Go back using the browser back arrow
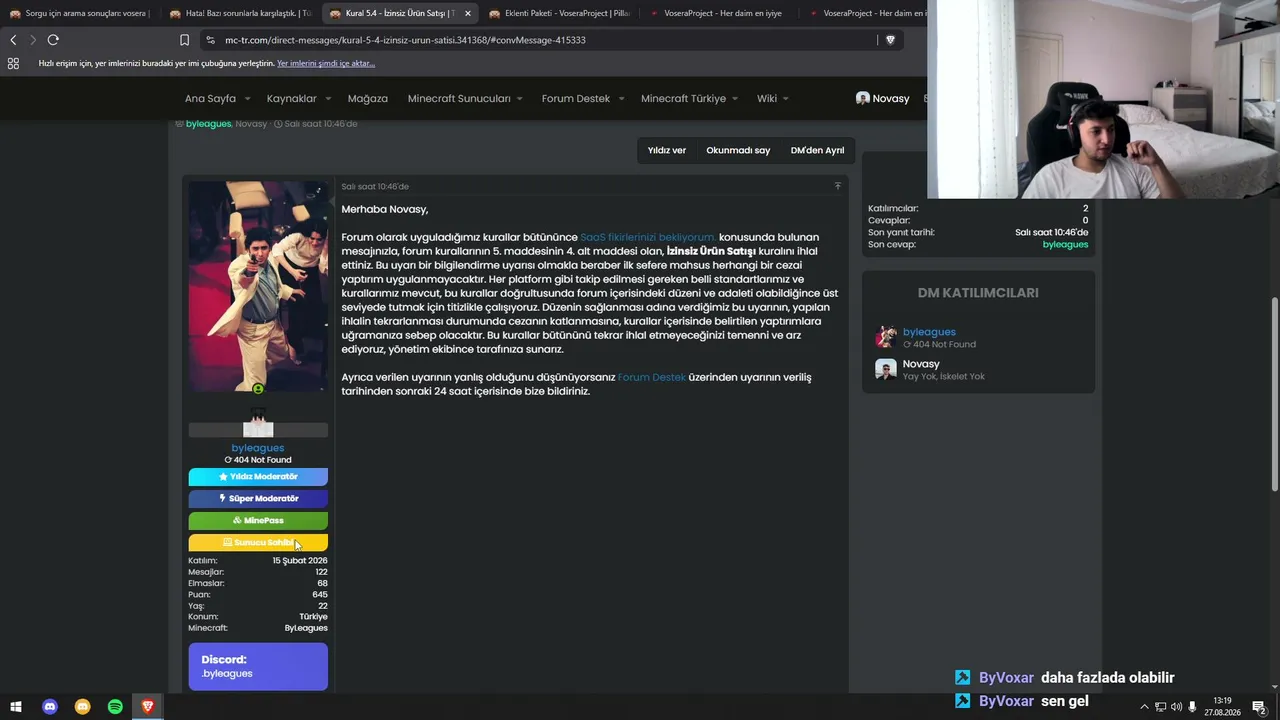1280x720 pixels. (13, 40)
